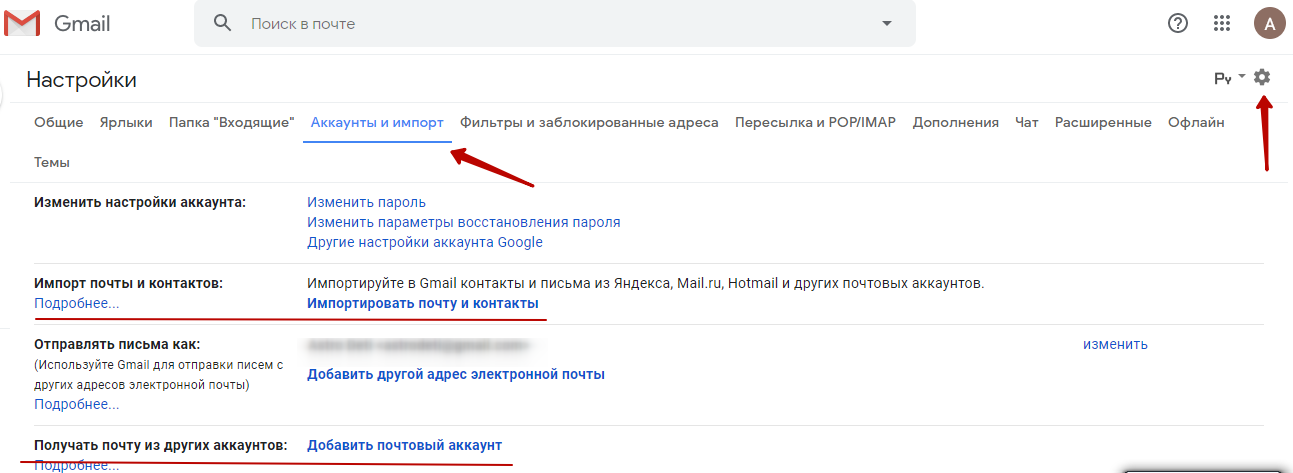The image size is (1293, 473).
Task: Click Импортировать почту и контакты
Action: pyautogui.click(x=423, y=303)
